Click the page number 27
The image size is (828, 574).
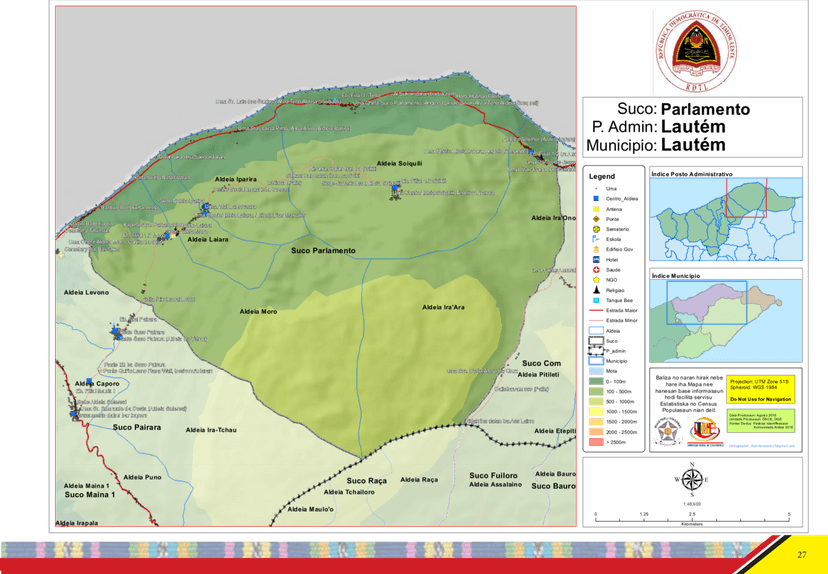802,554
